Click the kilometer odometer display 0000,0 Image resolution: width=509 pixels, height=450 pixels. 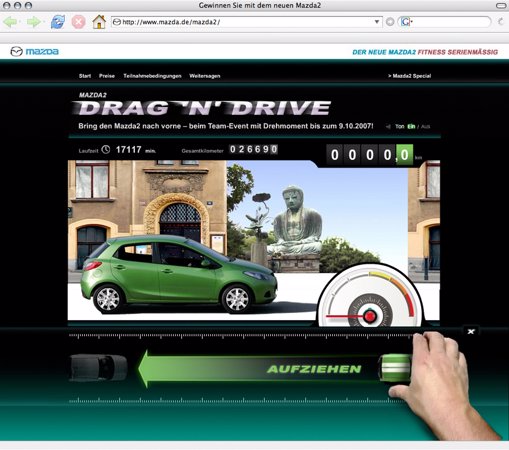[369, 155]
